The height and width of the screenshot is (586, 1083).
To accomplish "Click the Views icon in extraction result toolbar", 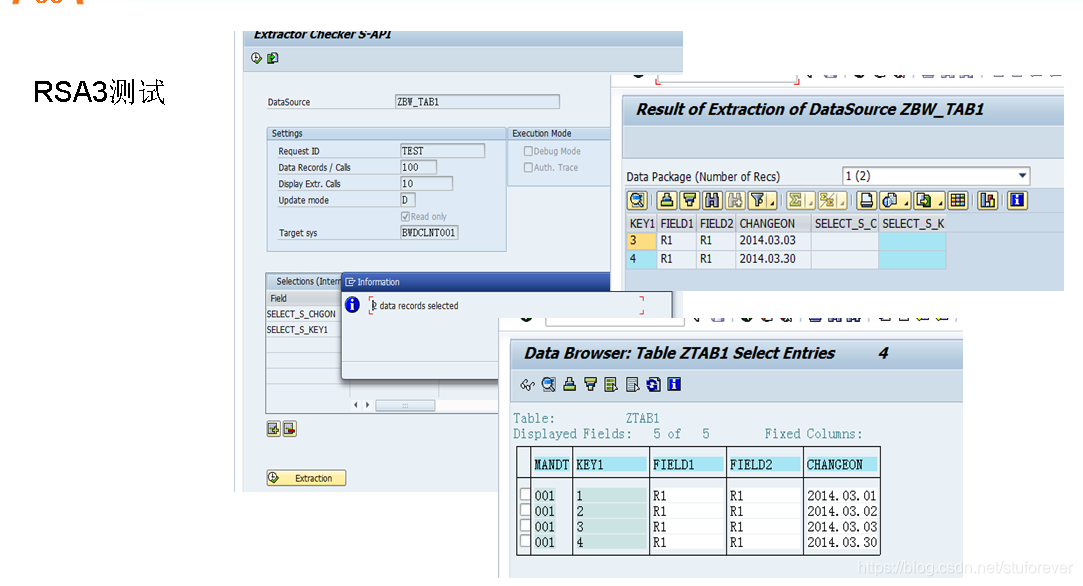I will [890, 200].
